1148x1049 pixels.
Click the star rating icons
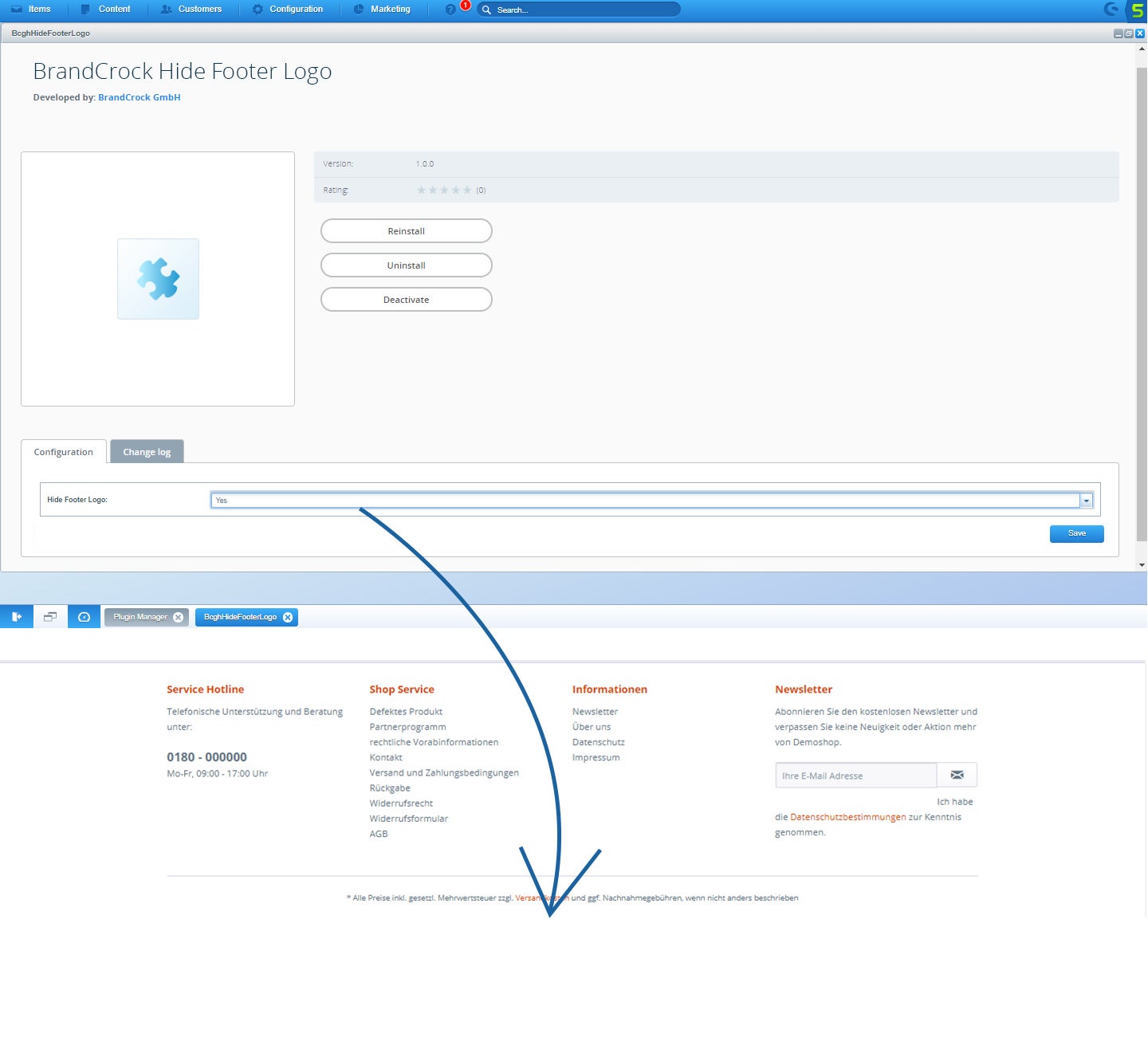(x=444, y=190)
